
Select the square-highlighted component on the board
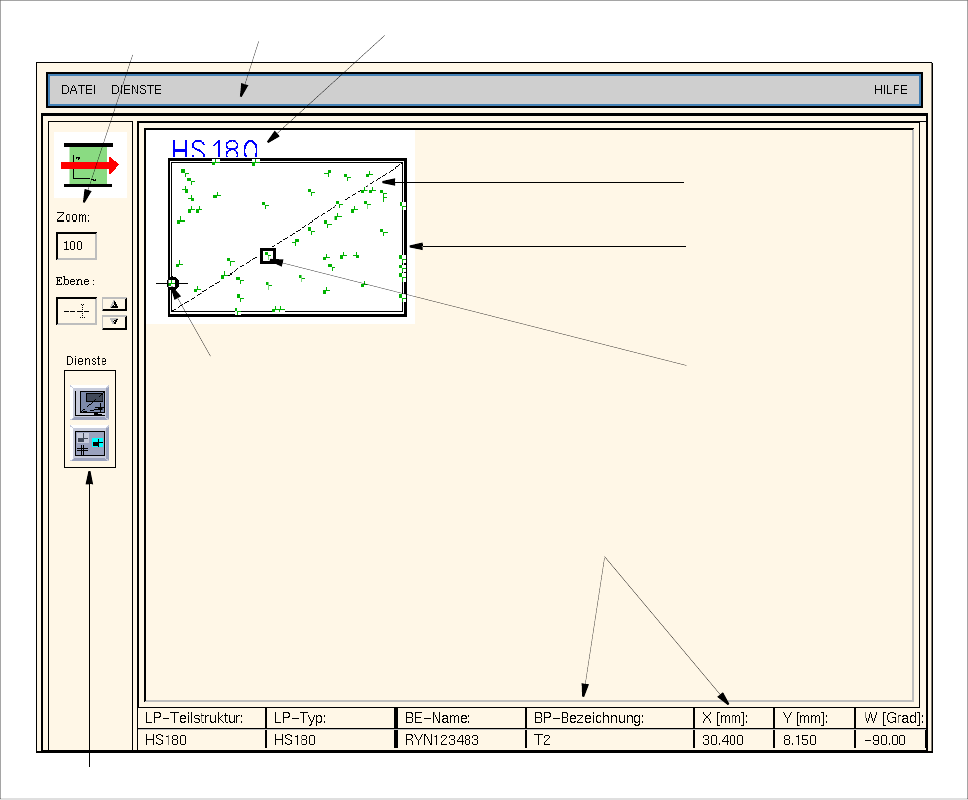click(267, 256)
